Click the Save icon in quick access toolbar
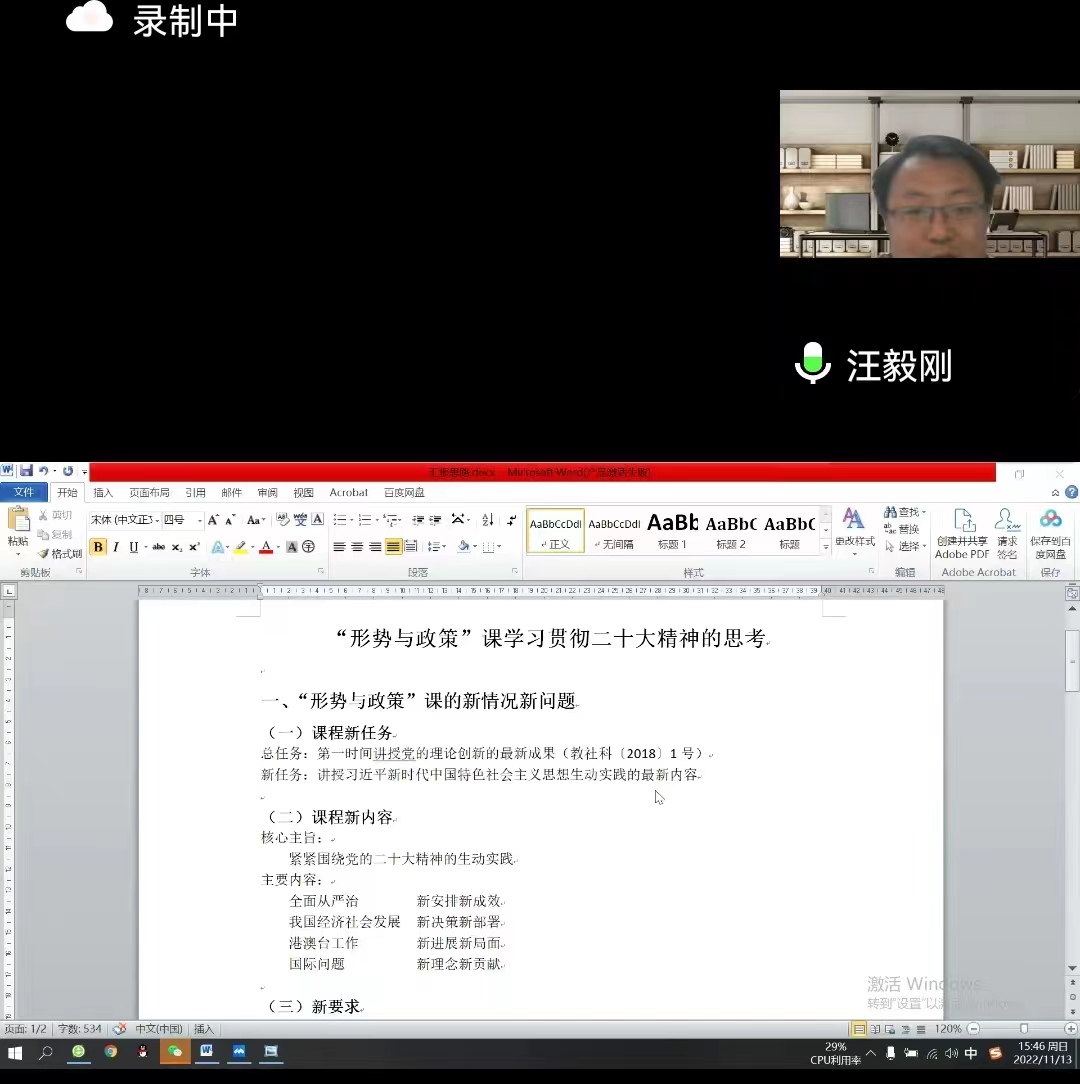 tap(26, 471)
